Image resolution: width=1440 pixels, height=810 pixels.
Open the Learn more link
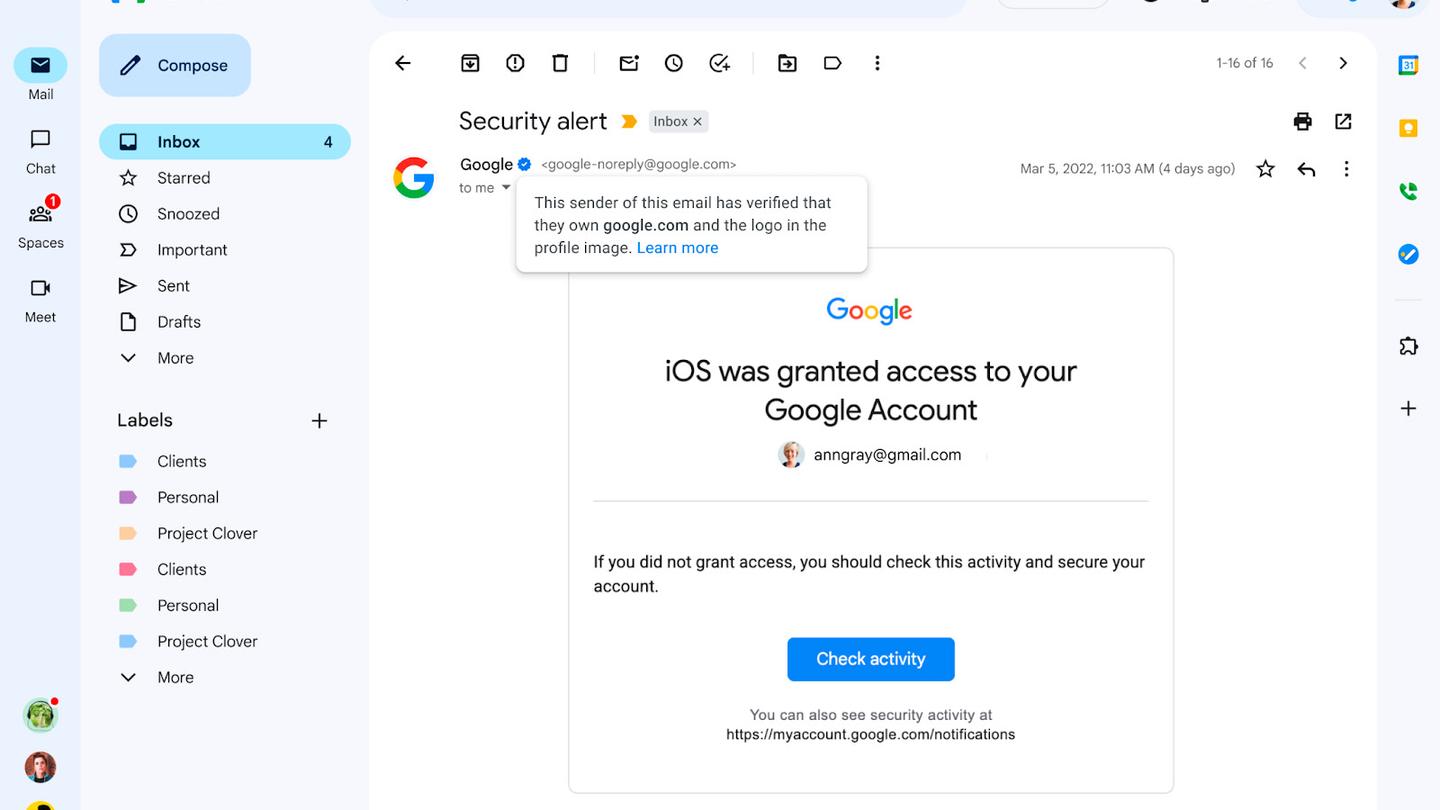(x=677, y=248)
